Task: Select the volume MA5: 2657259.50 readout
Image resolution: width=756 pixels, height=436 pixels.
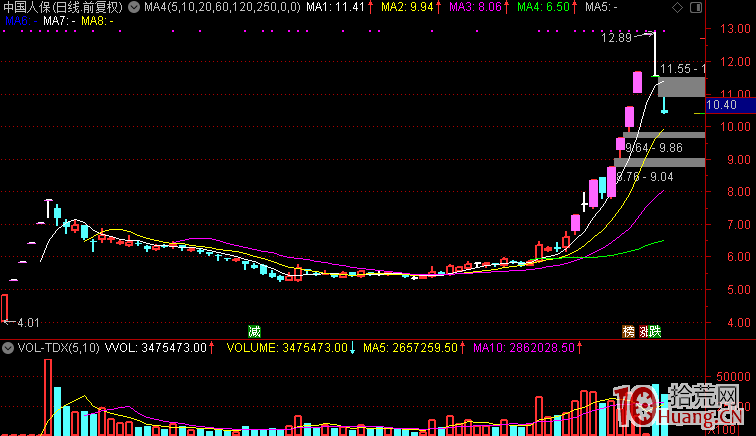Action: coord(410,348)
